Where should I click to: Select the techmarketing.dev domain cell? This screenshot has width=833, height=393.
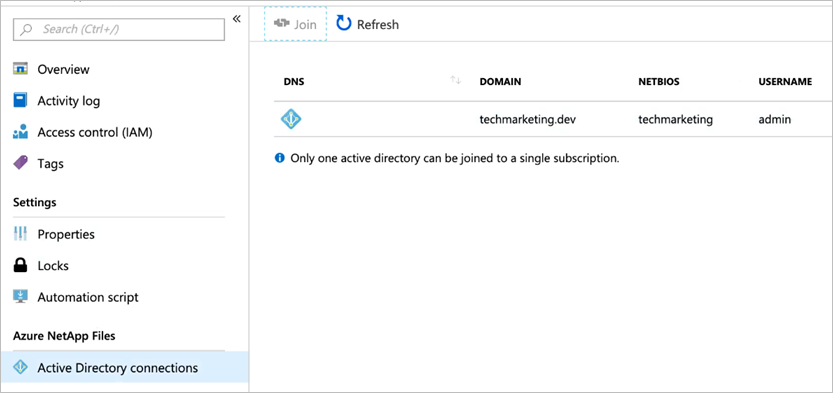pyautogui.click(x=528, y=119)
